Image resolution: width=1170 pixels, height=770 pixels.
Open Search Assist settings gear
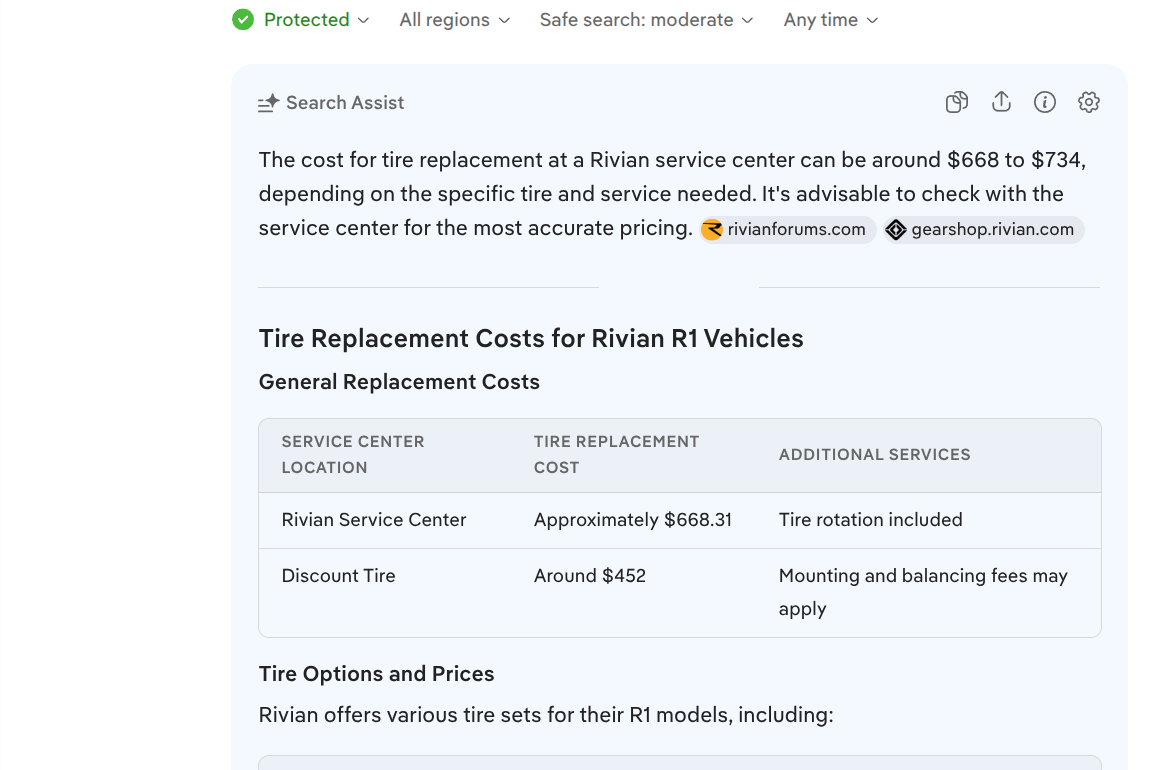tap(1089, 102)
